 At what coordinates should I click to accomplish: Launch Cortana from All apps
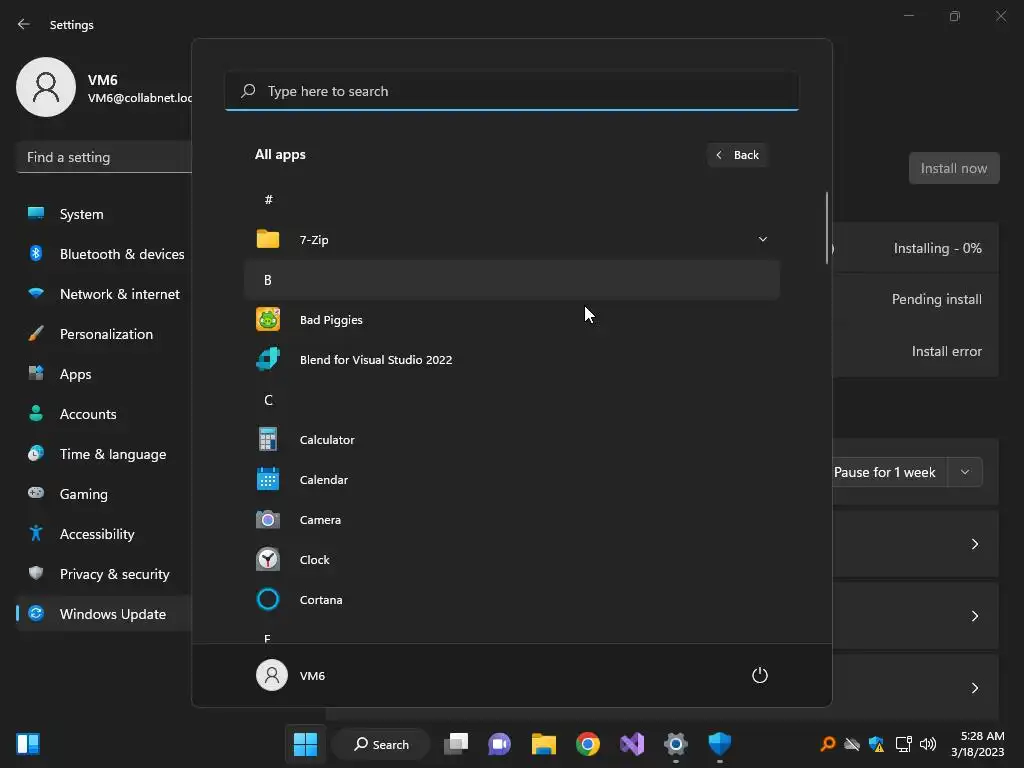[512, 600]
